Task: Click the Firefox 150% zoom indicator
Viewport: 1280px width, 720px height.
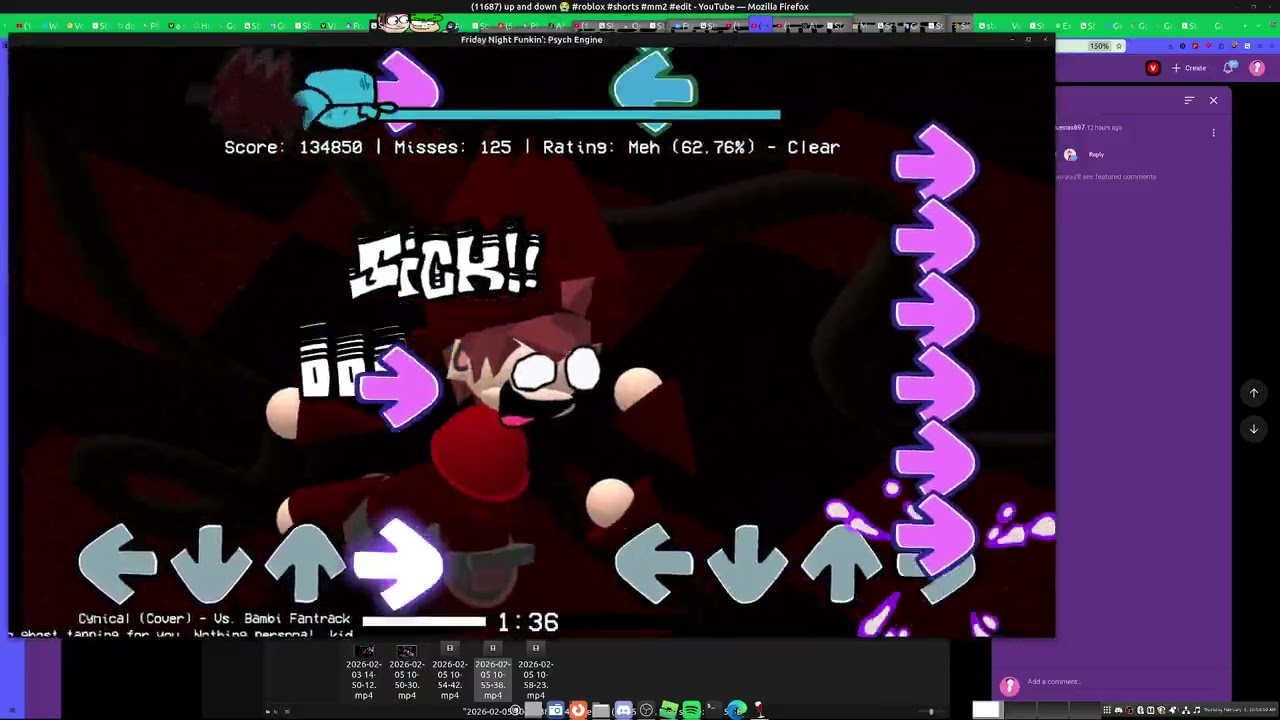Action: (1099, 46)
